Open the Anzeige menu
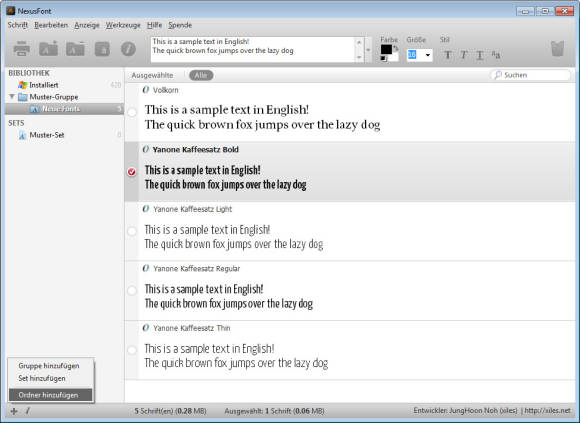Image resolution: width=580 pixels, height=423 pixels. (87, 25)
